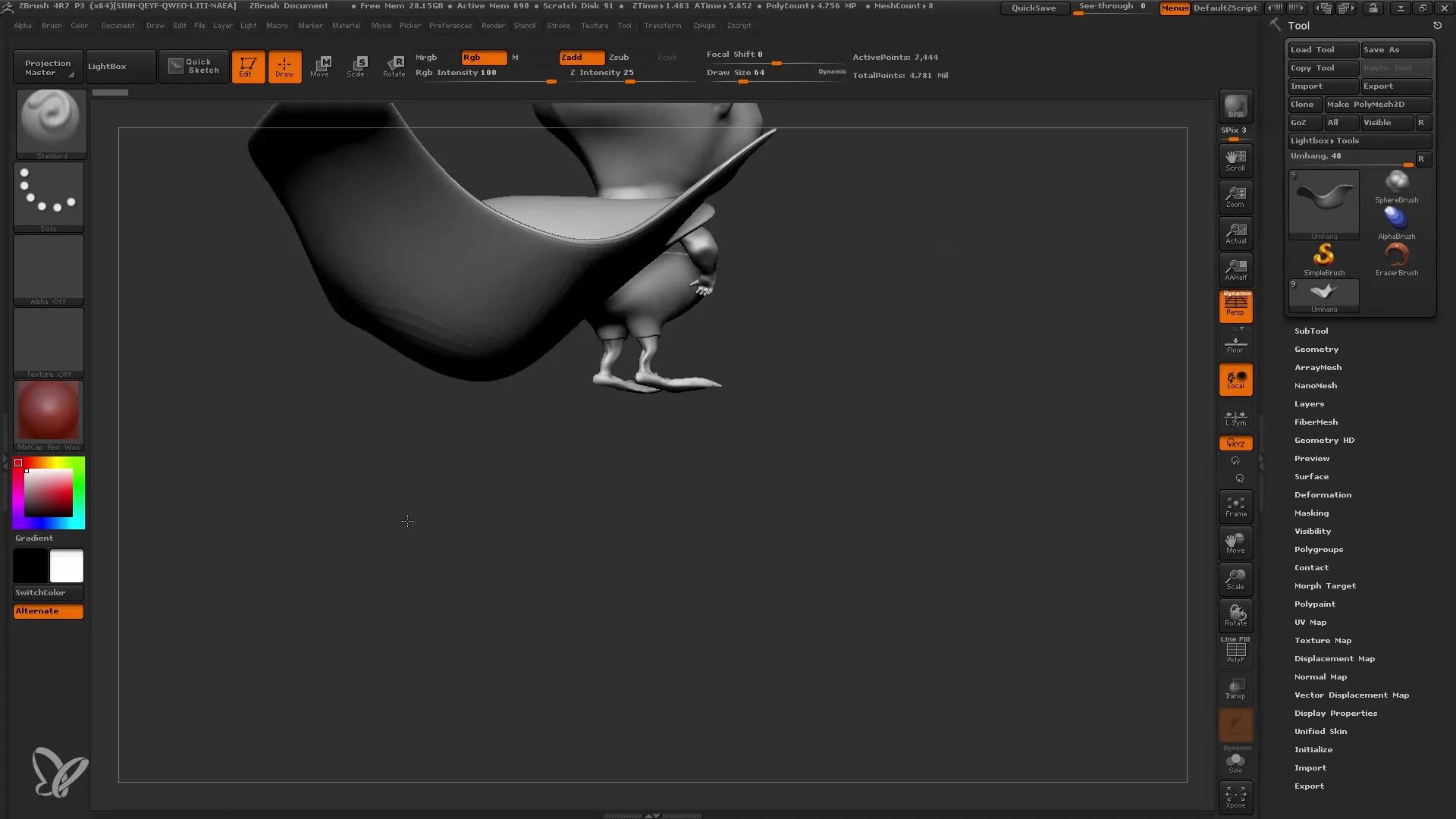
Task: Expand the Geometry section
Action: (x=1316, y=349)
